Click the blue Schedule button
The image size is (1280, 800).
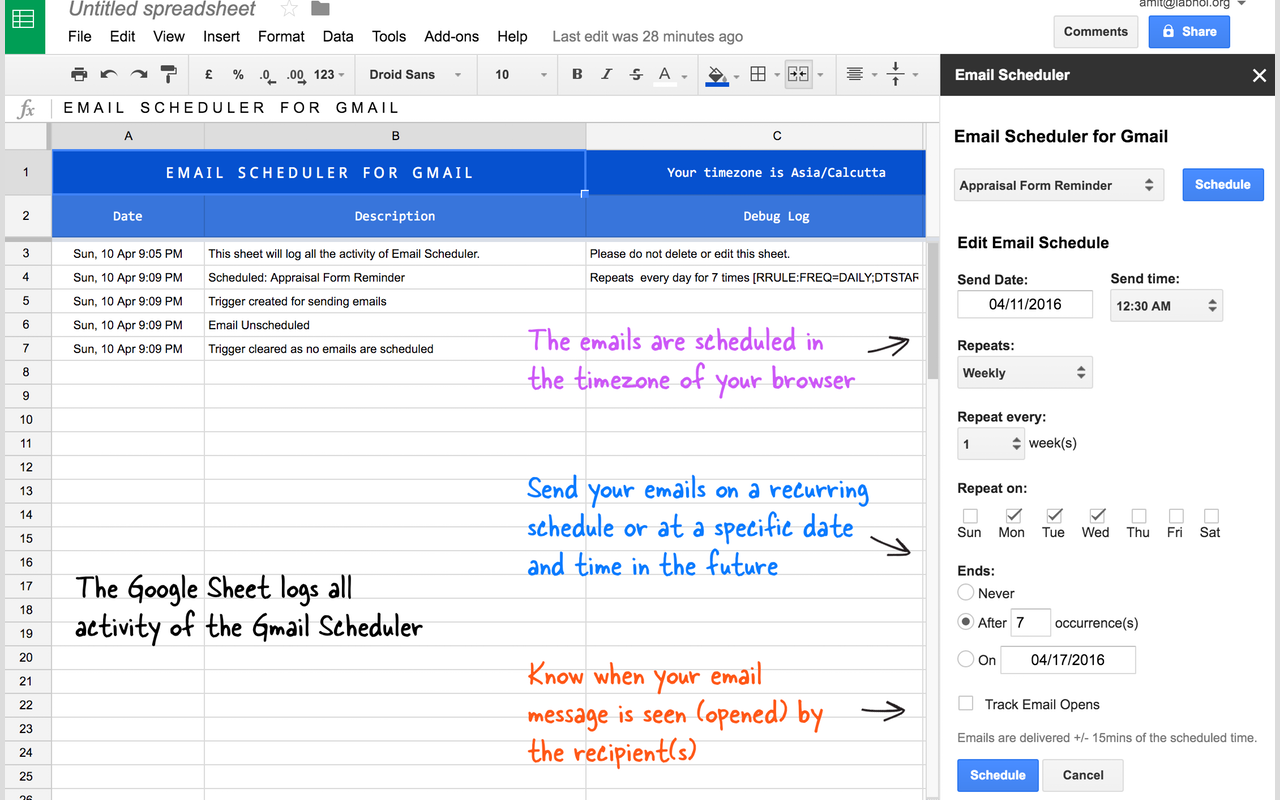1223,184
